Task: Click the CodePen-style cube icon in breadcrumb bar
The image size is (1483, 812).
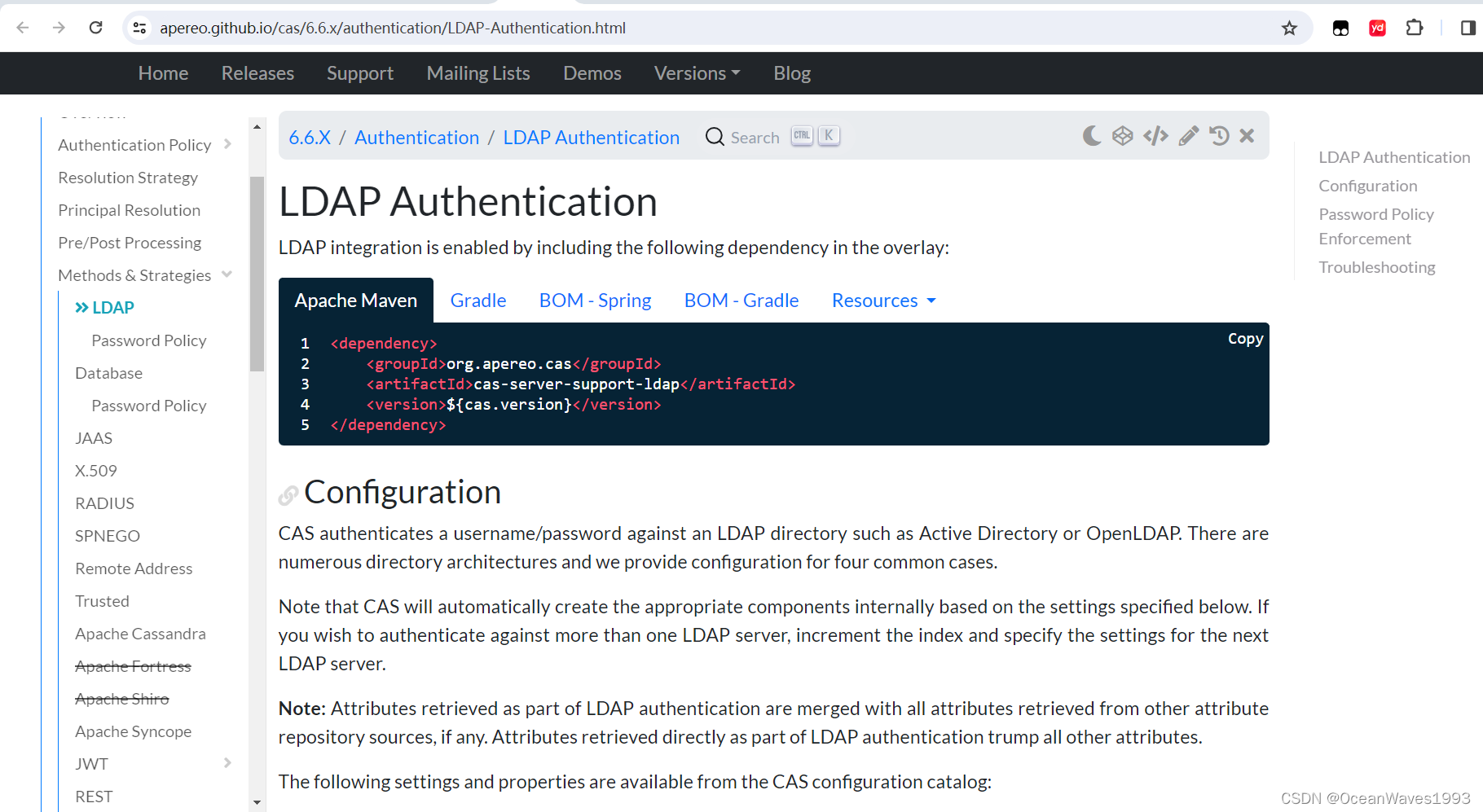Action: point(1123,136)
